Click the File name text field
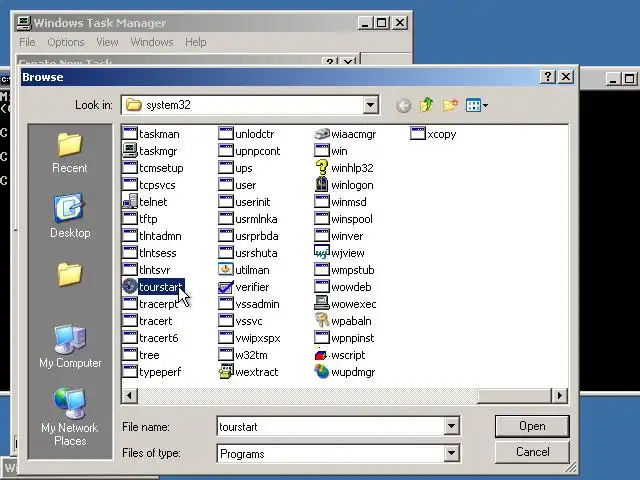 331,427
